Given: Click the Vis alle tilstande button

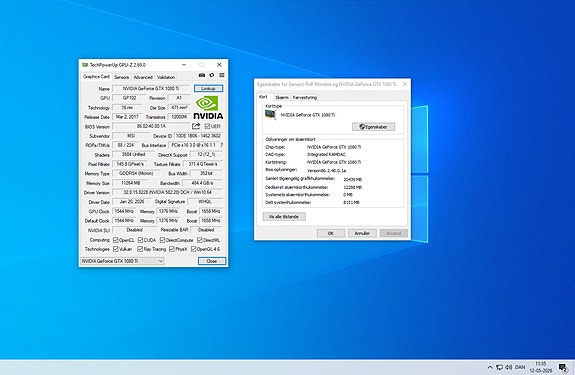Looking at the screenshot, I should (x=284, y=217).
